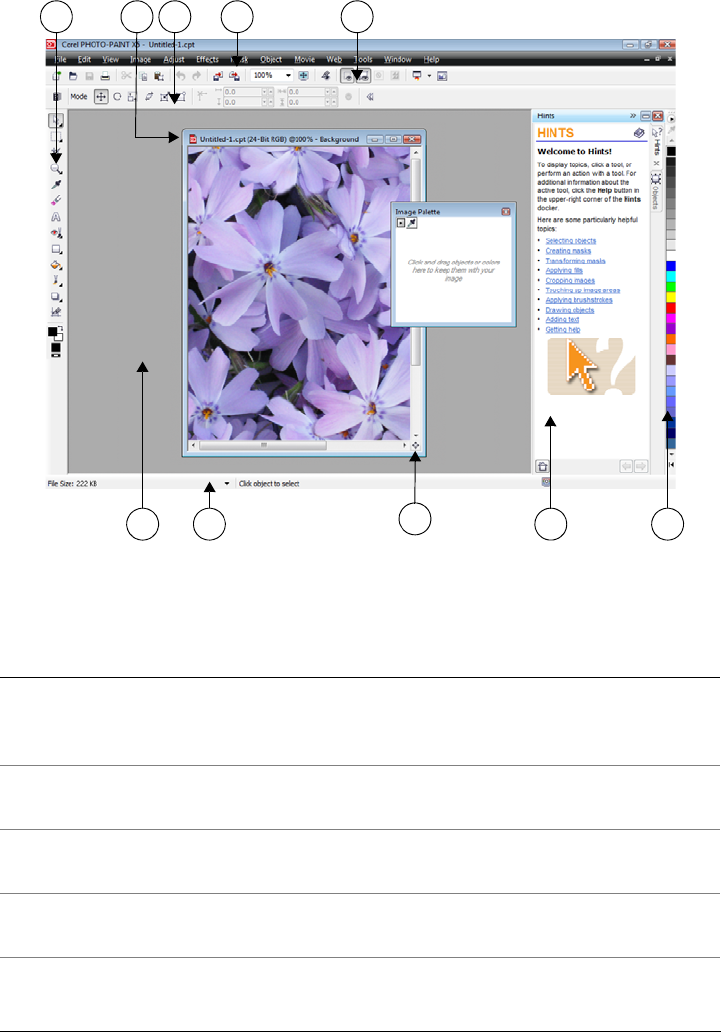Image resolution: width=721 pixels, height=1032 pixels.
Task: Click the home icon in Hints docker
Action: [542, 466]
